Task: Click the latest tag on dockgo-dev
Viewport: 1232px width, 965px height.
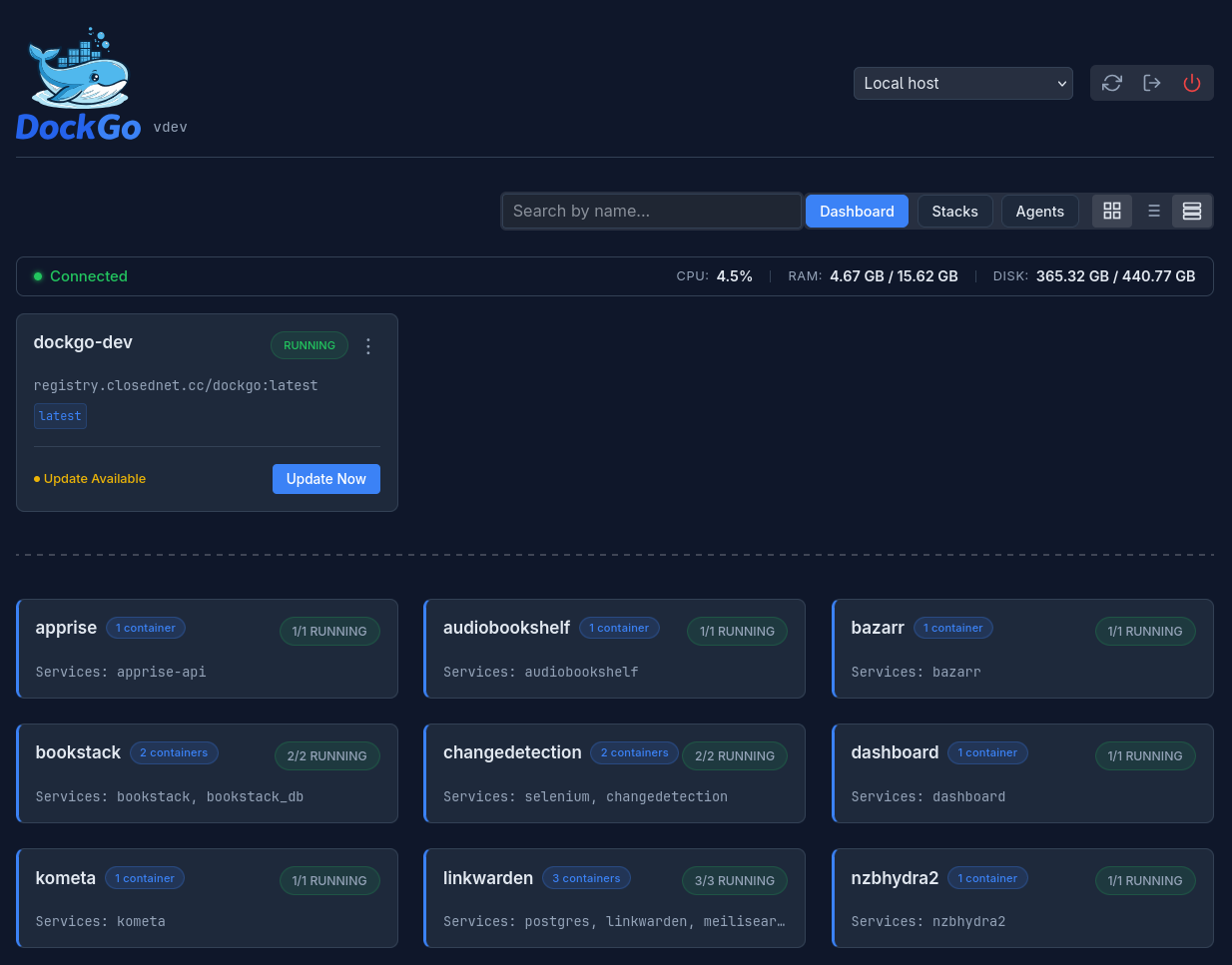Action: point(60,416)
